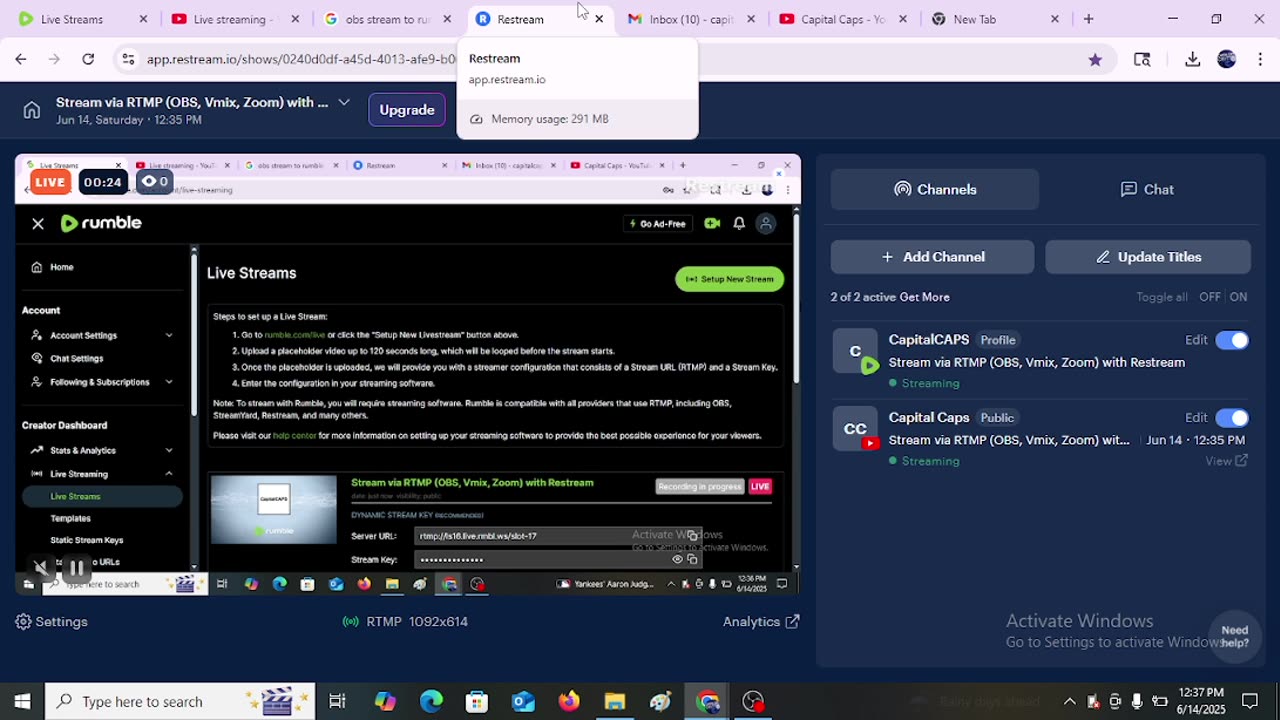Image resolution: width=1280 pixels, height=720 pixels.
Task: Open Microsoft Store from the taskbar
Action: point(477,701)
